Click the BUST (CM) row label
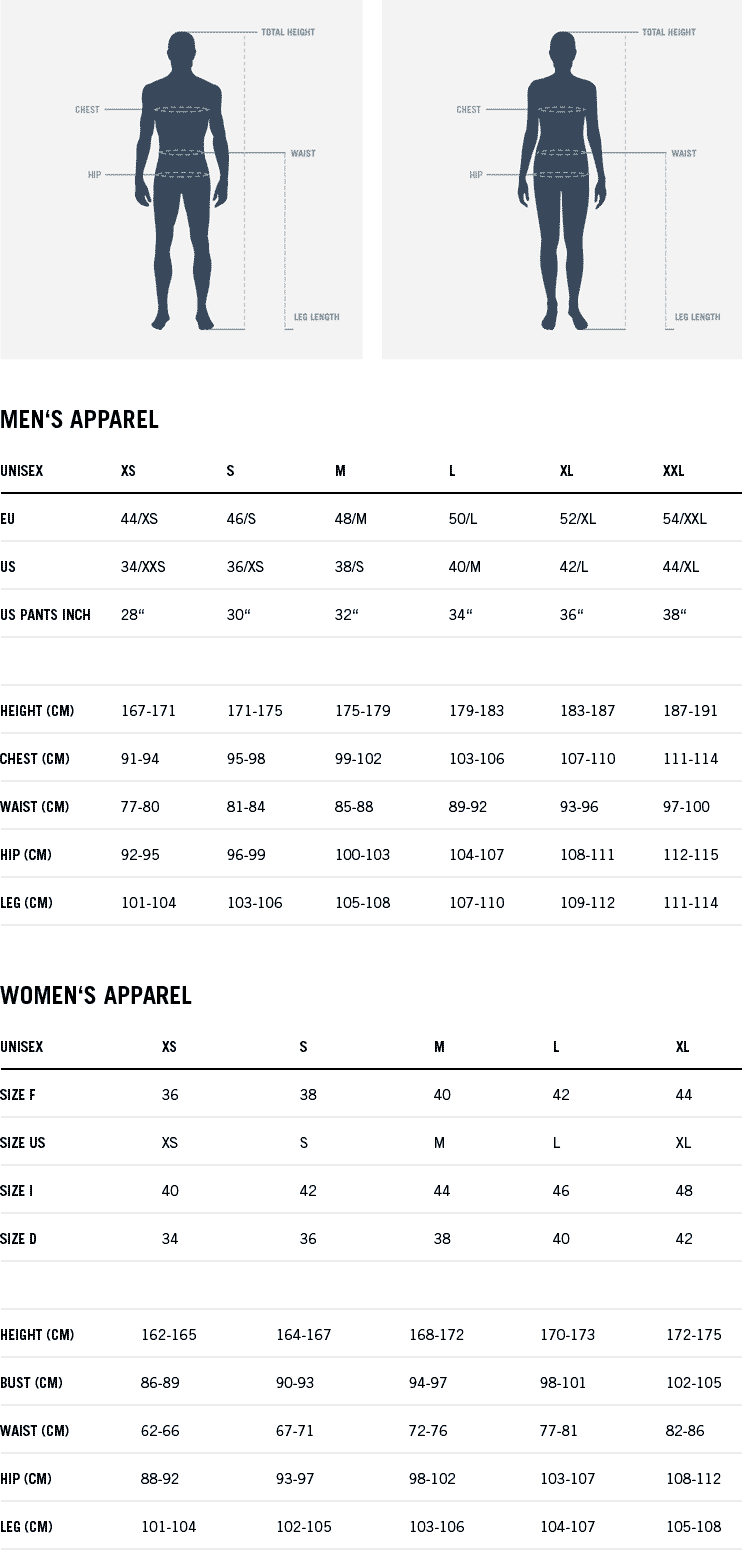Viewport: 742px width, 1552px height. (32, 1383)
